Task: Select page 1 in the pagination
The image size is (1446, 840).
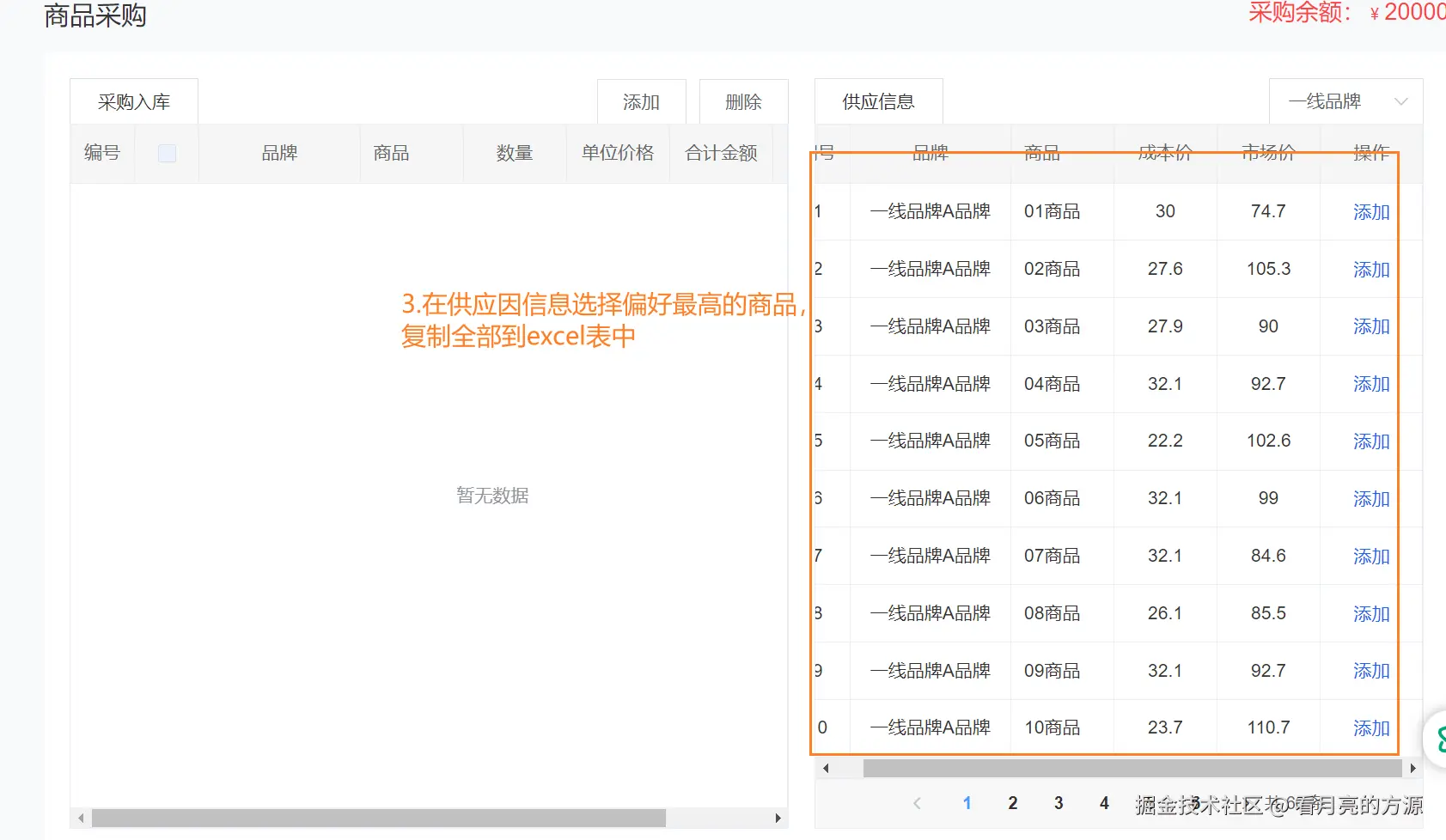Action: [x=967, y=803]
